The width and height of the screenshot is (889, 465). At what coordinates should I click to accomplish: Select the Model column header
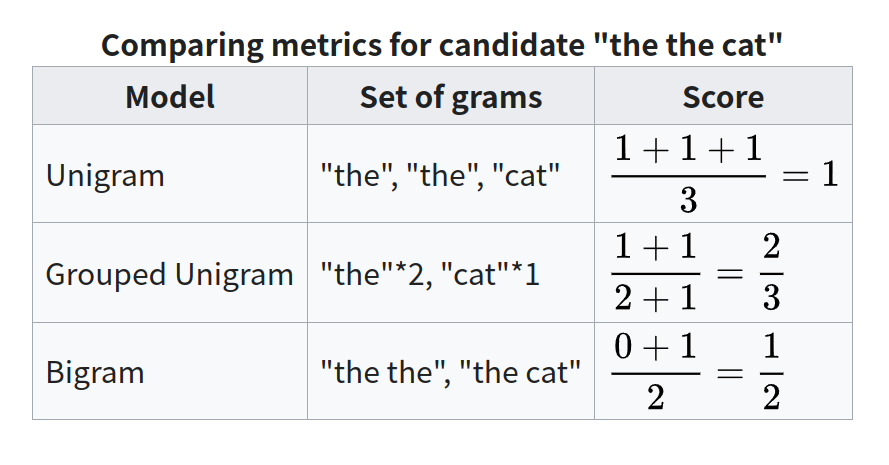click(x=170, y=96)
